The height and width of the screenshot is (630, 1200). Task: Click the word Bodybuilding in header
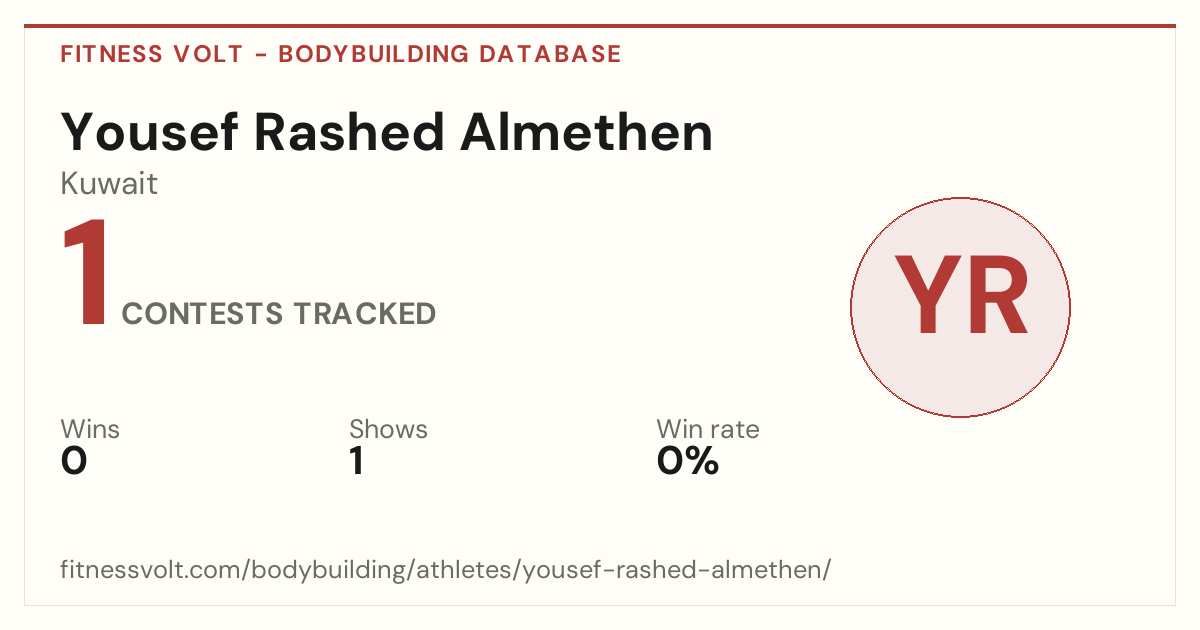pos(373,54)
